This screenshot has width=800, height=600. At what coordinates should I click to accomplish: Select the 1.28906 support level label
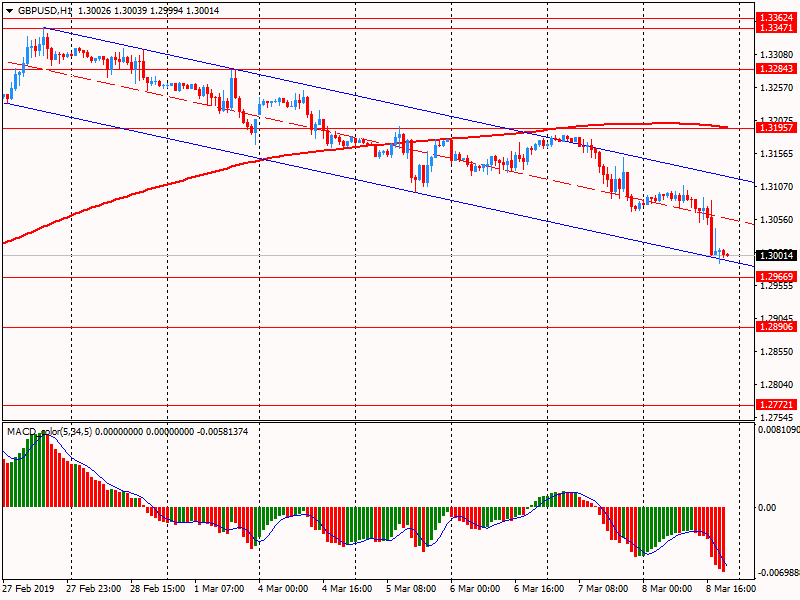776,327
